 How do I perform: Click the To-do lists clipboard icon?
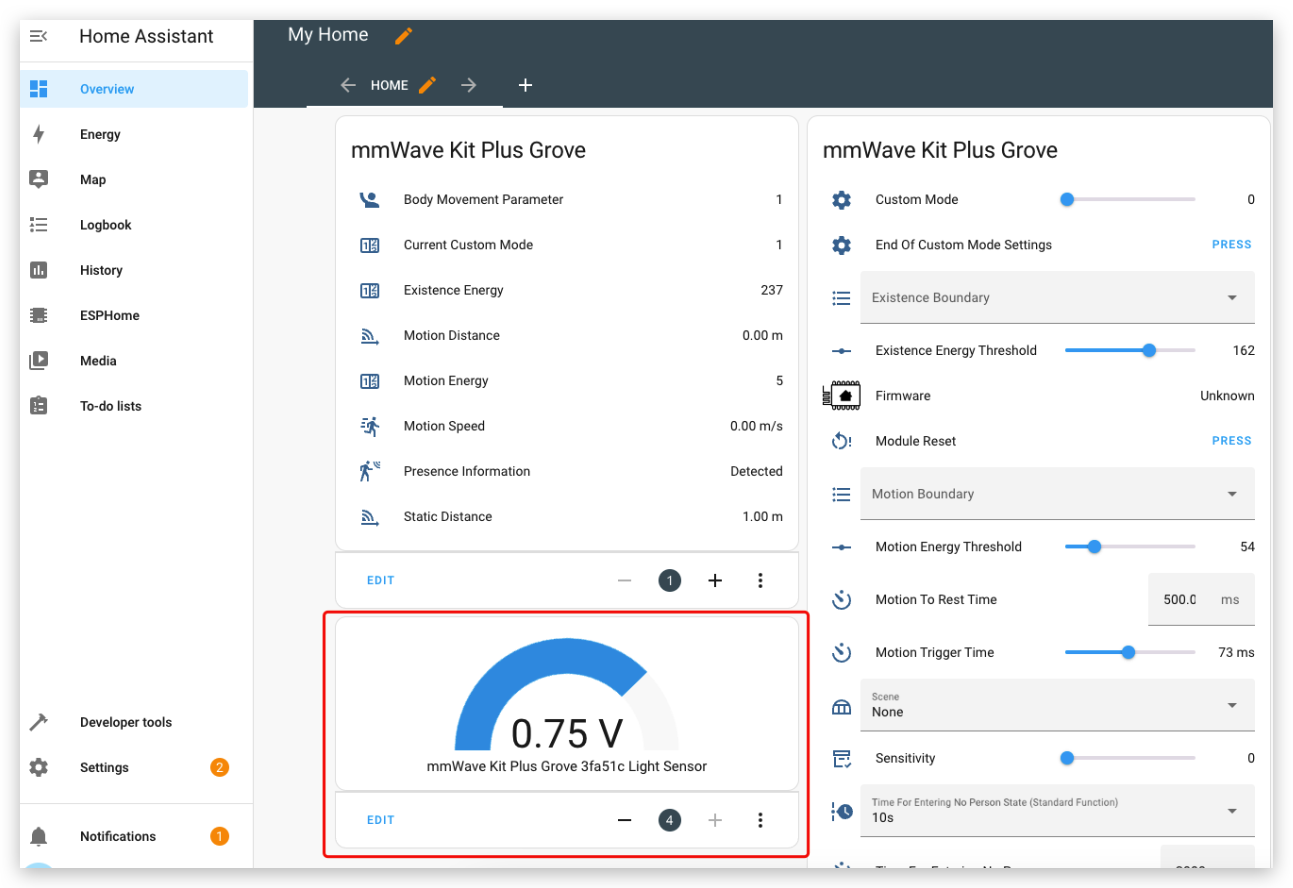[38, 406]
